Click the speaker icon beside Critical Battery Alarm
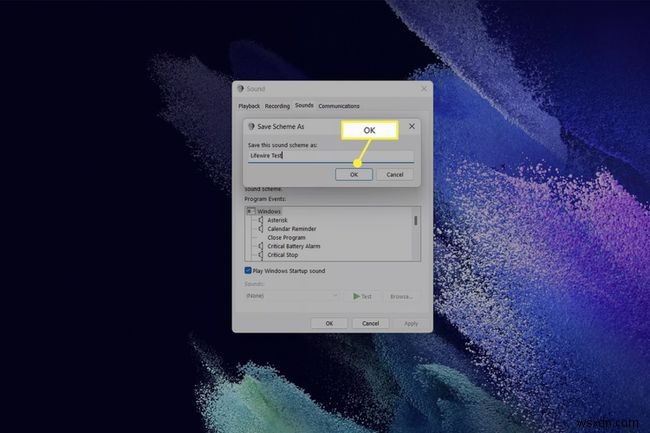 click(261, 246)
